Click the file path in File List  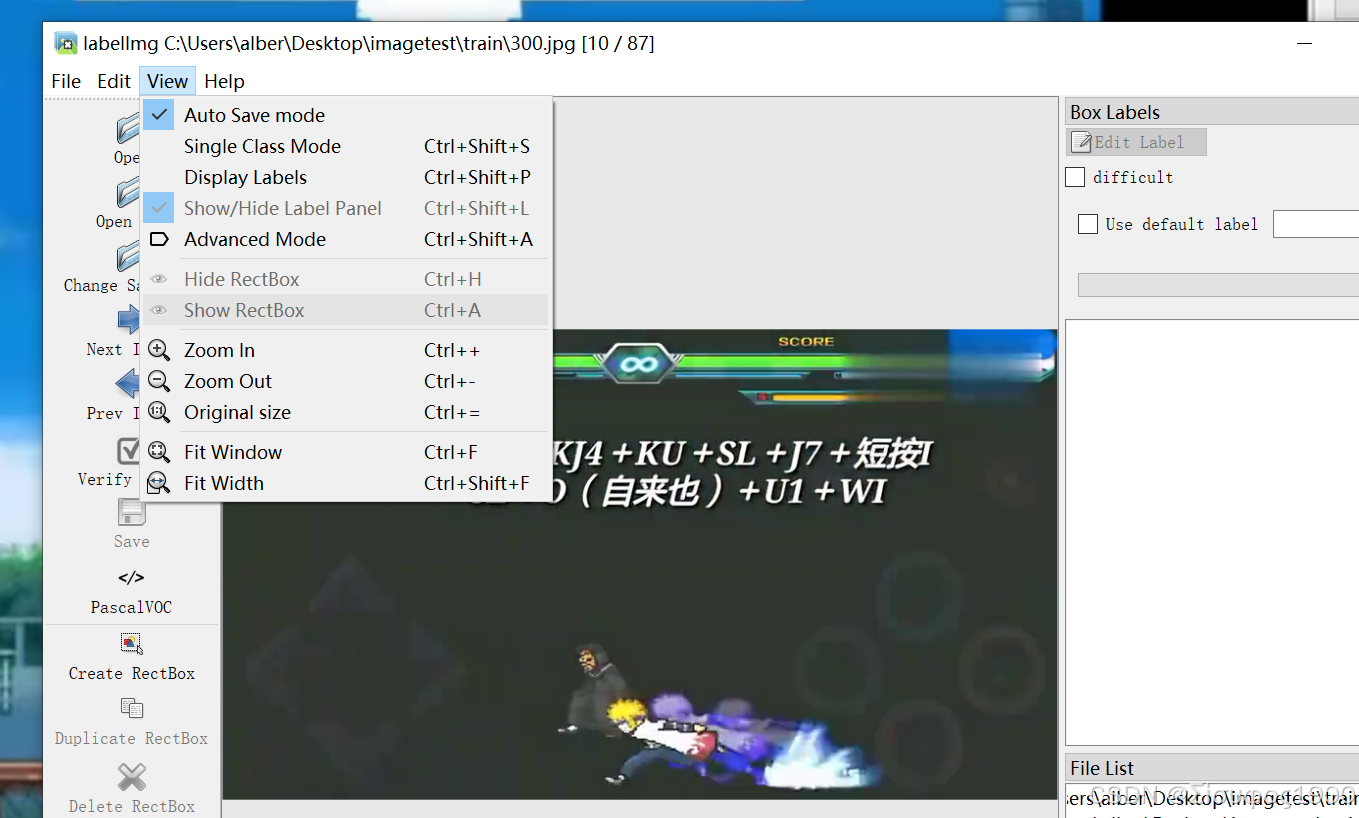(1212, 799)
